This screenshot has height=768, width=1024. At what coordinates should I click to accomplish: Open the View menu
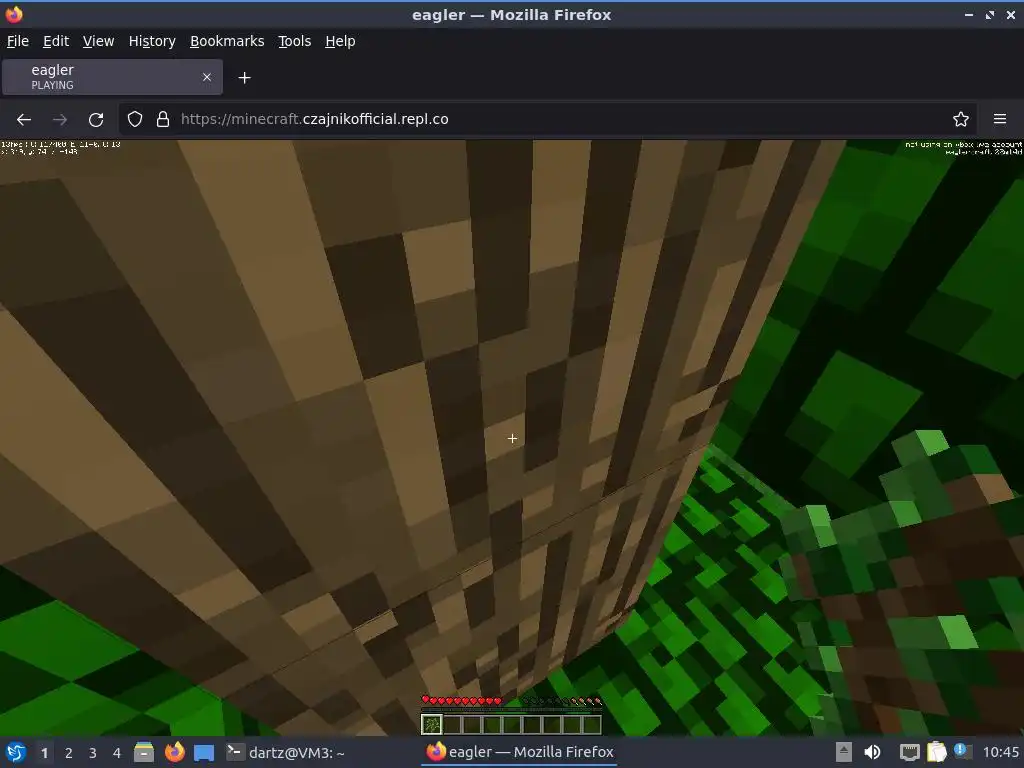pyautogui.click(x=99, y=41)
